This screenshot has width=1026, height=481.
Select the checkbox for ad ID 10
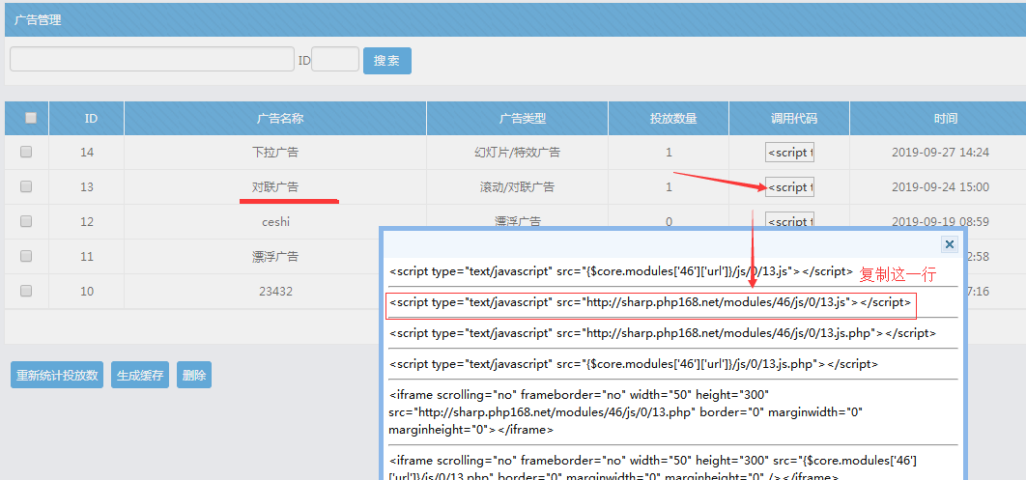27,290
